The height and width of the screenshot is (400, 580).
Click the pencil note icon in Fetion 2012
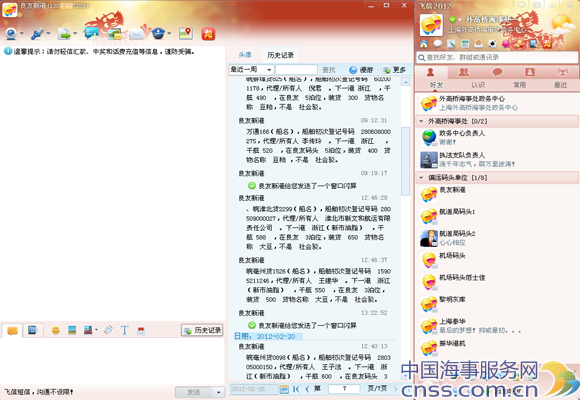(451, 44)
